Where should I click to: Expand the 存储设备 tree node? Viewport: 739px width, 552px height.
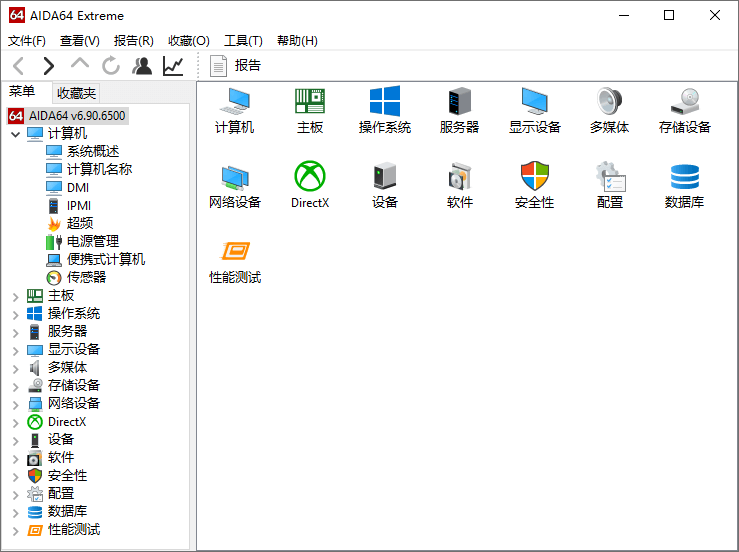click(16, 386)
